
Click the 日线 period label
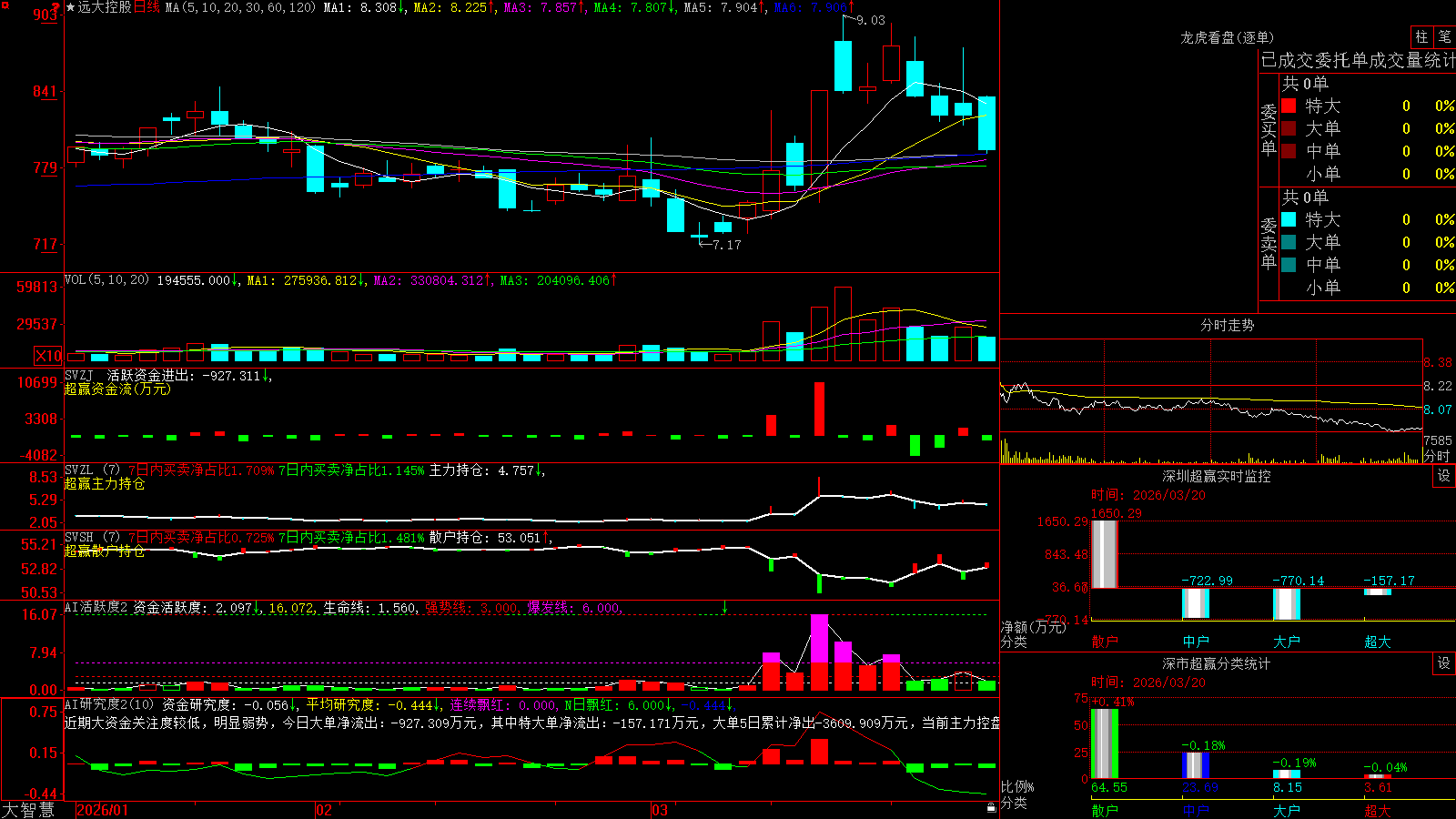147,7
